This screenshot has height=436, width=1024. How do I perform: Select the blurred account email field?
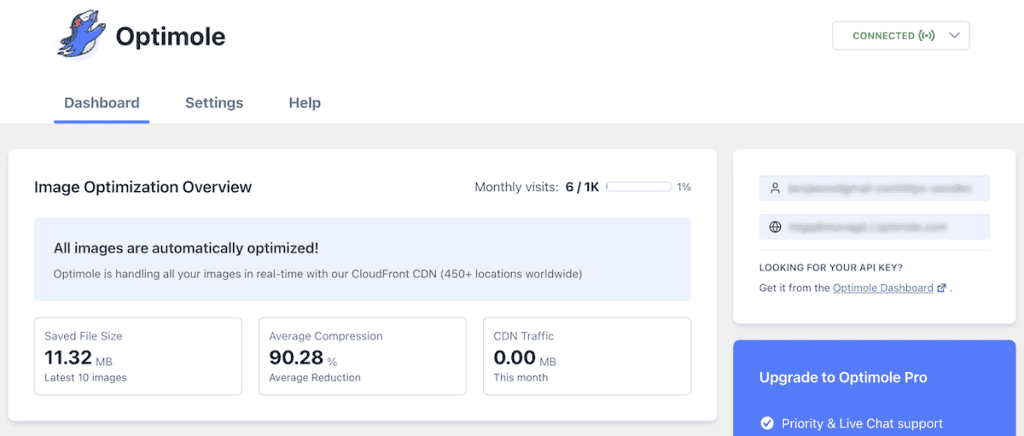[x=874, y=189]
